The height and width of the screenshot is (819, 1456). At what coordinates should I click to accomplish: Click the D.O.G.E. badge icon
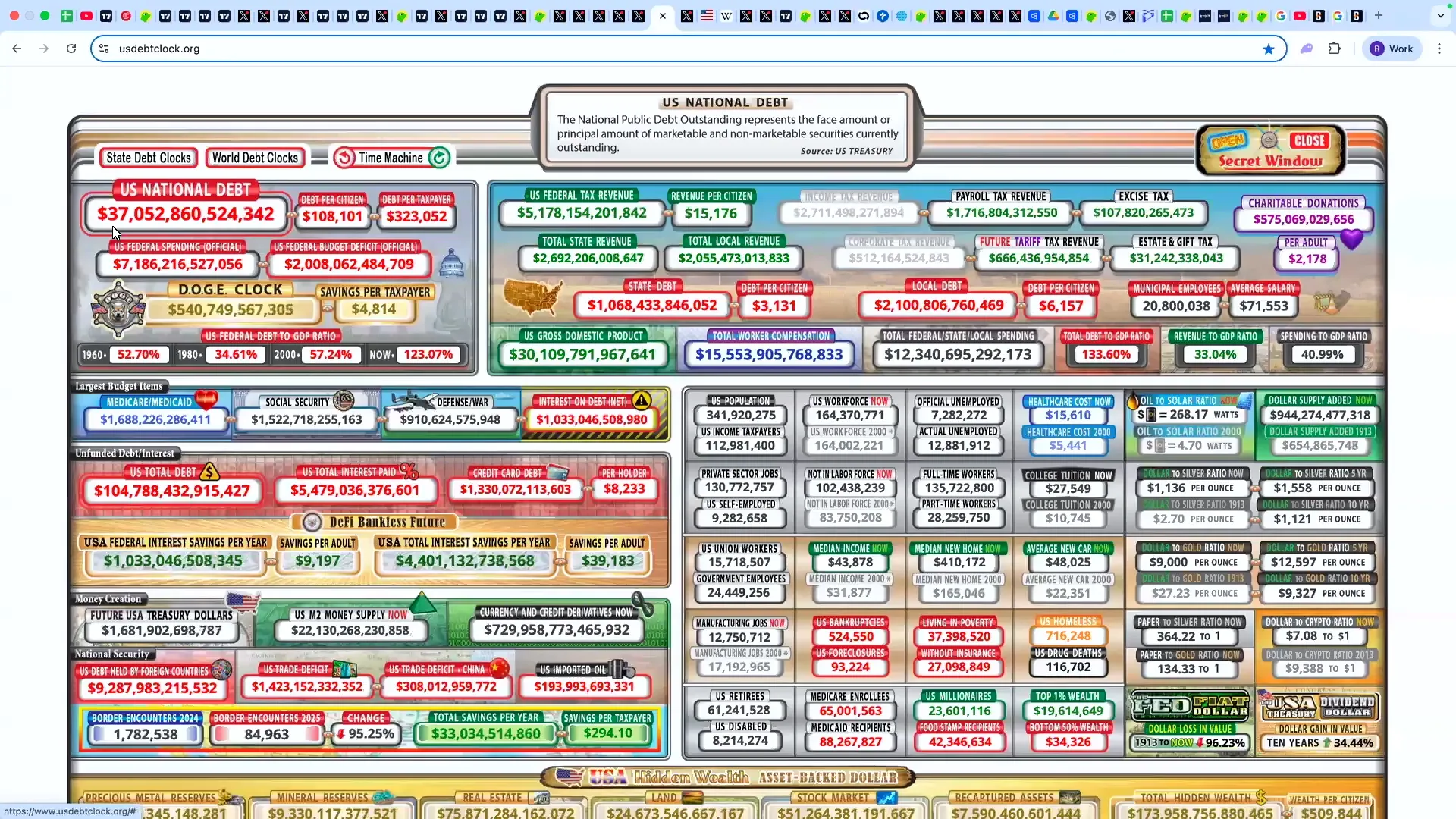(x=118, y=309)
